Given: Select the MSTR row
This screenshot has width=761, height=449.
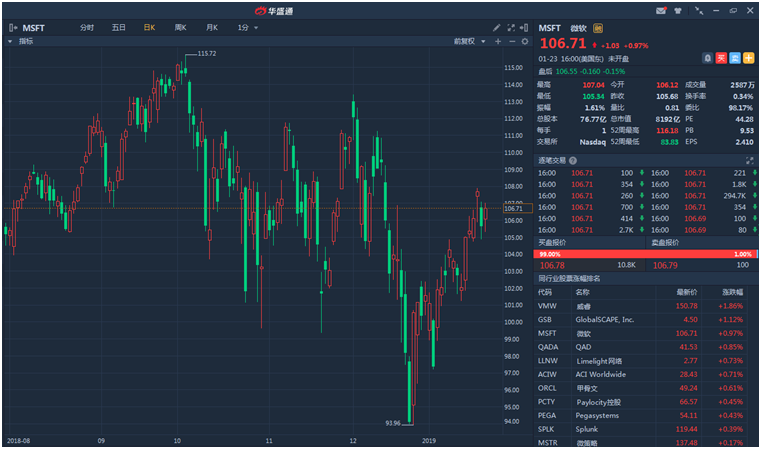Looking at the screenshot, I should pyautogui.click(x=645, y=442).
